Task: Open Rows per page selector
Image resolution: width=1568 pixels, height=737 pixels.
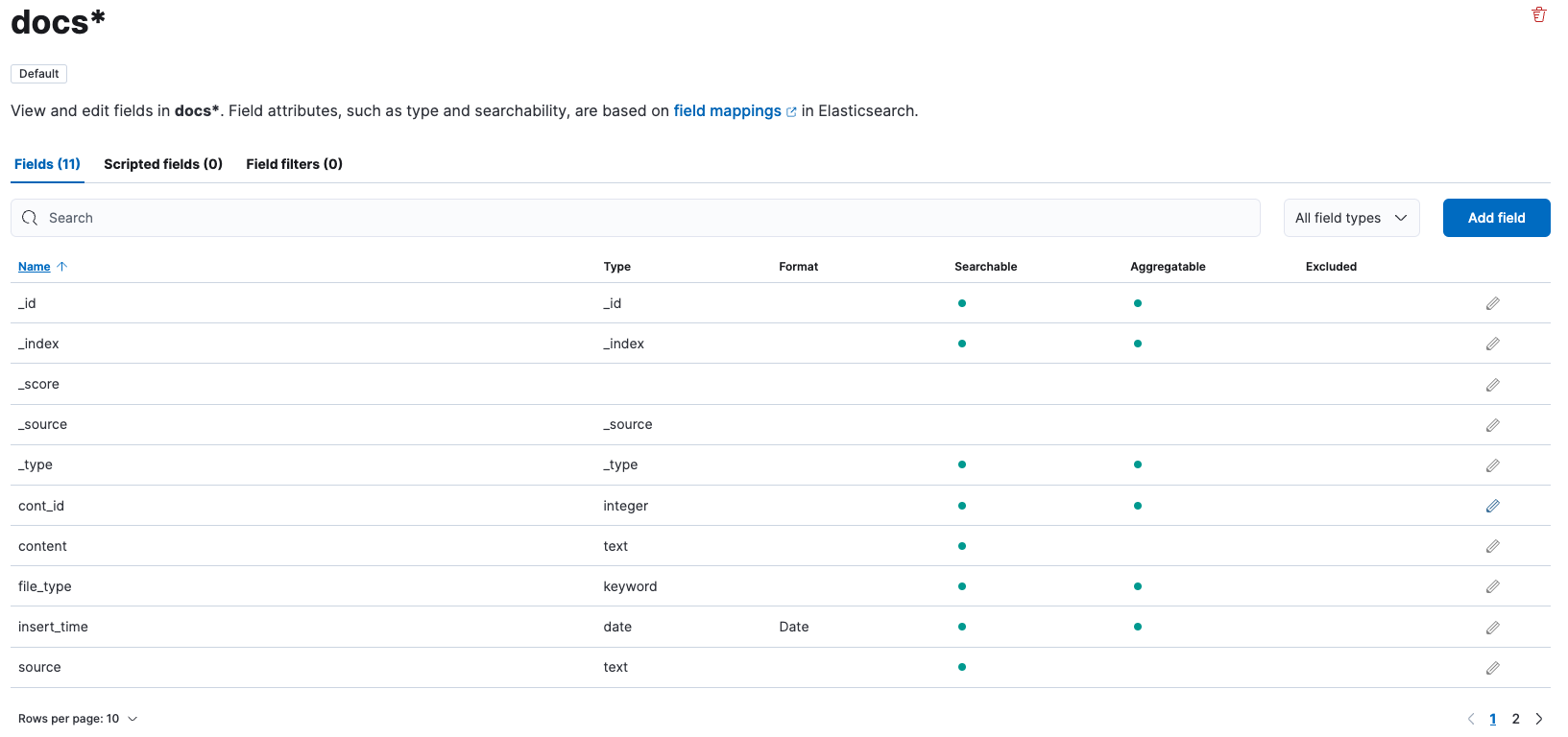Action: (x=78, y=719)
